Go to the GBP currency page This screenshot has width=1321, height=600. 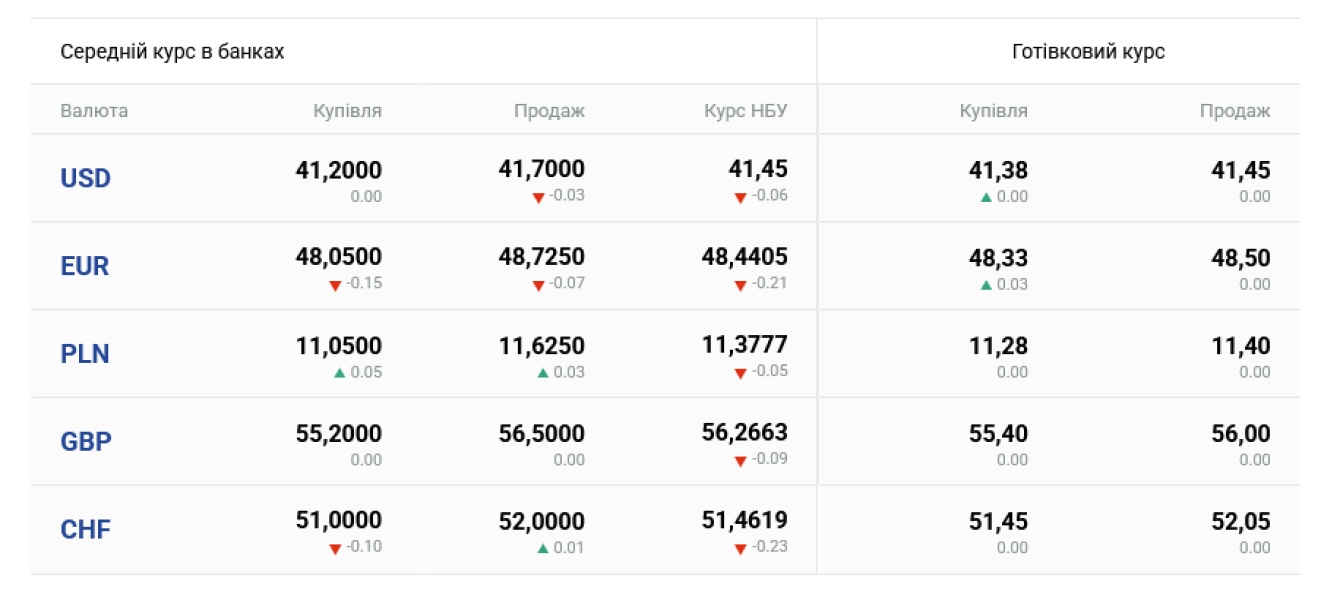86,442
